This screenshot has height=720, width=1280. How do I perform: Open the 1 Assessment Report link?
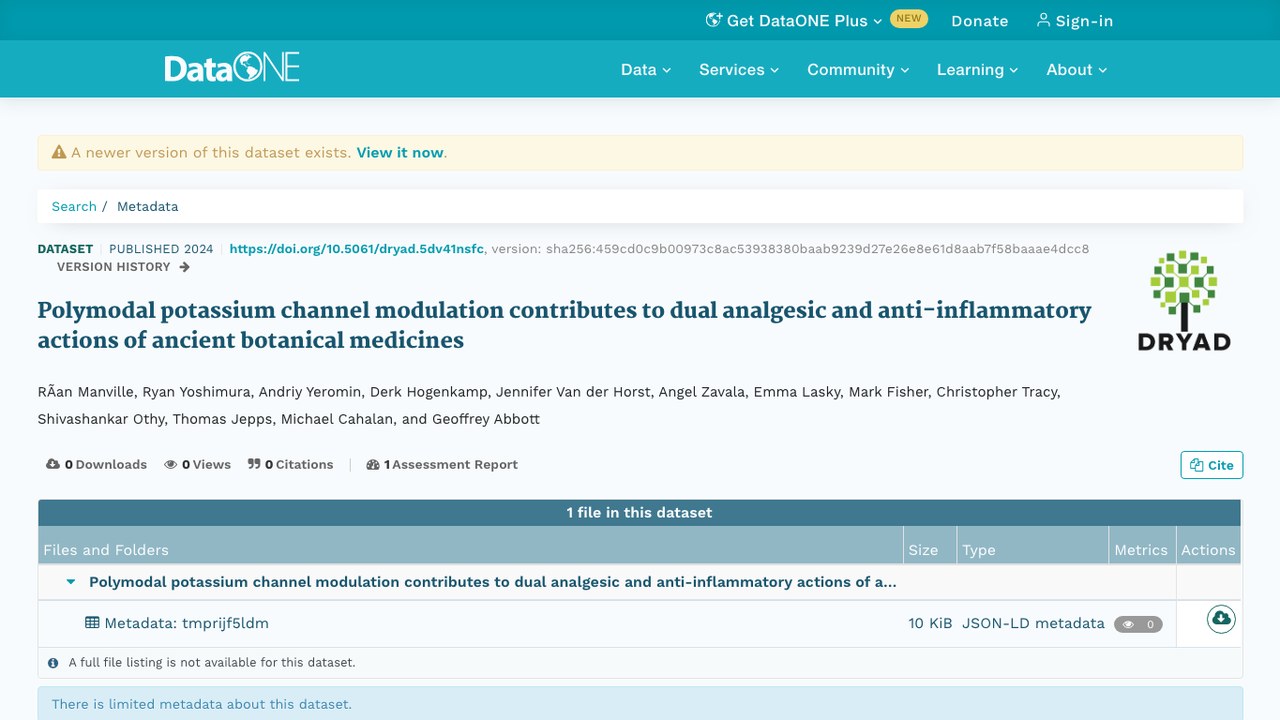tap(442, 464)
